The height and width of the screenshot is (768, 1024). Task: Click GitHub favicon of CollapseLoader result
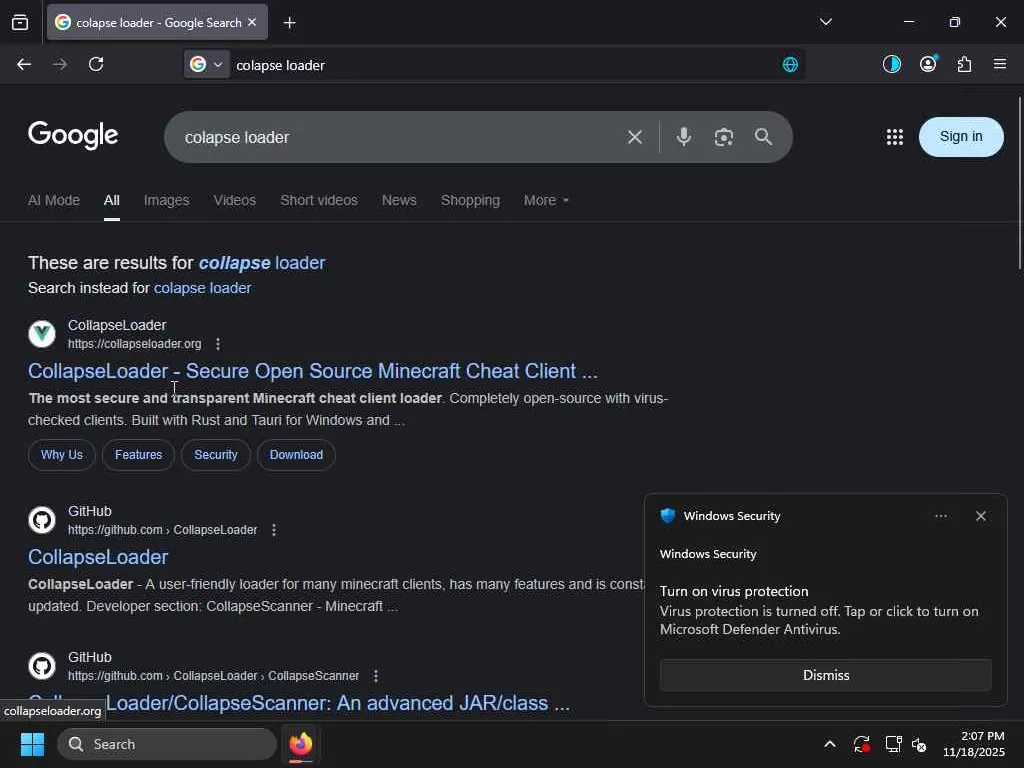click(x=42, y=520)
